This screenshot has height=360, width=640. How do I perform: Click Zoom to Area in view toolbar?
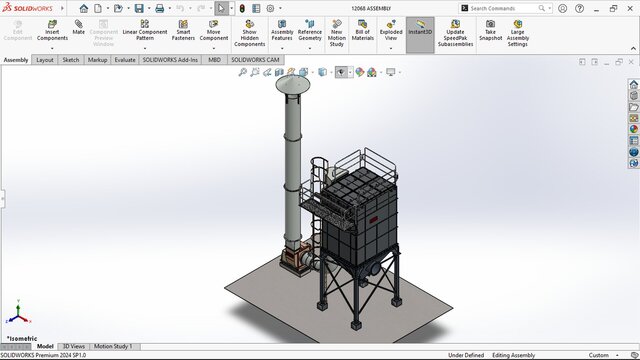click(255, 72)
